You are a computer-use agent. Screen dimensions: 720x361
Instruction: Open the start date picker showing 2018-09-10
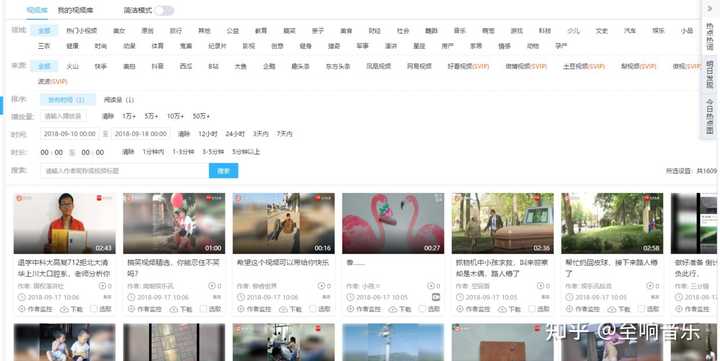click(x=70, y=134)
